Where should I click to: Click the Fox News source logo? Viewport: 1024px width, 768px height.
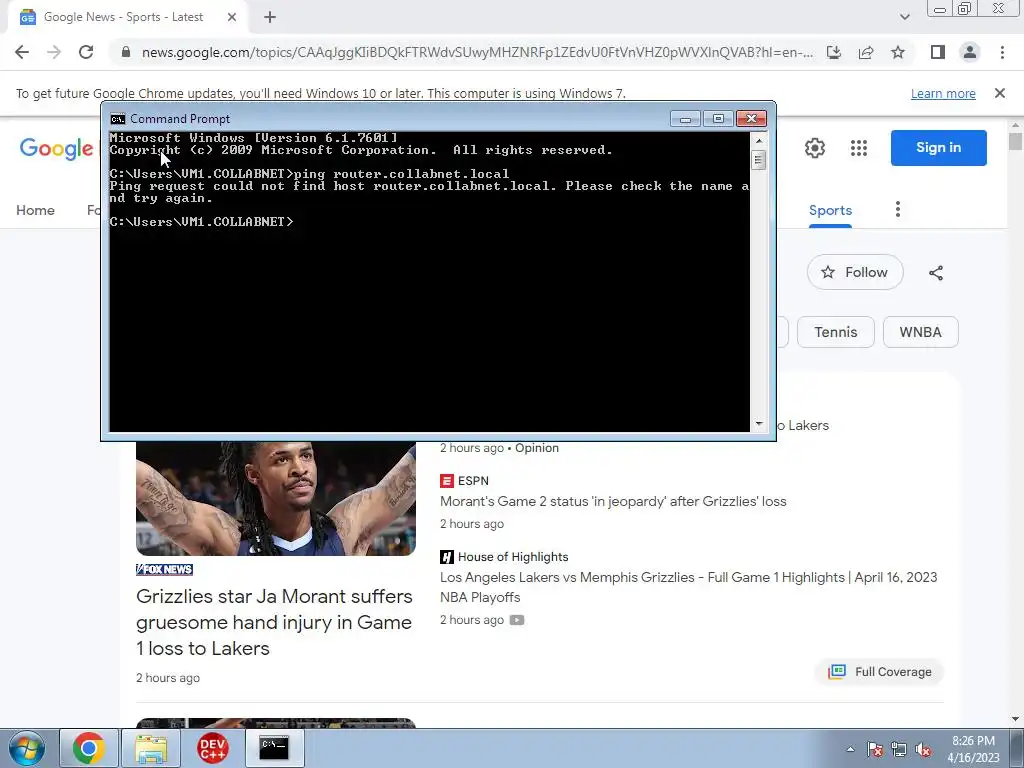[x=164, y=569]
